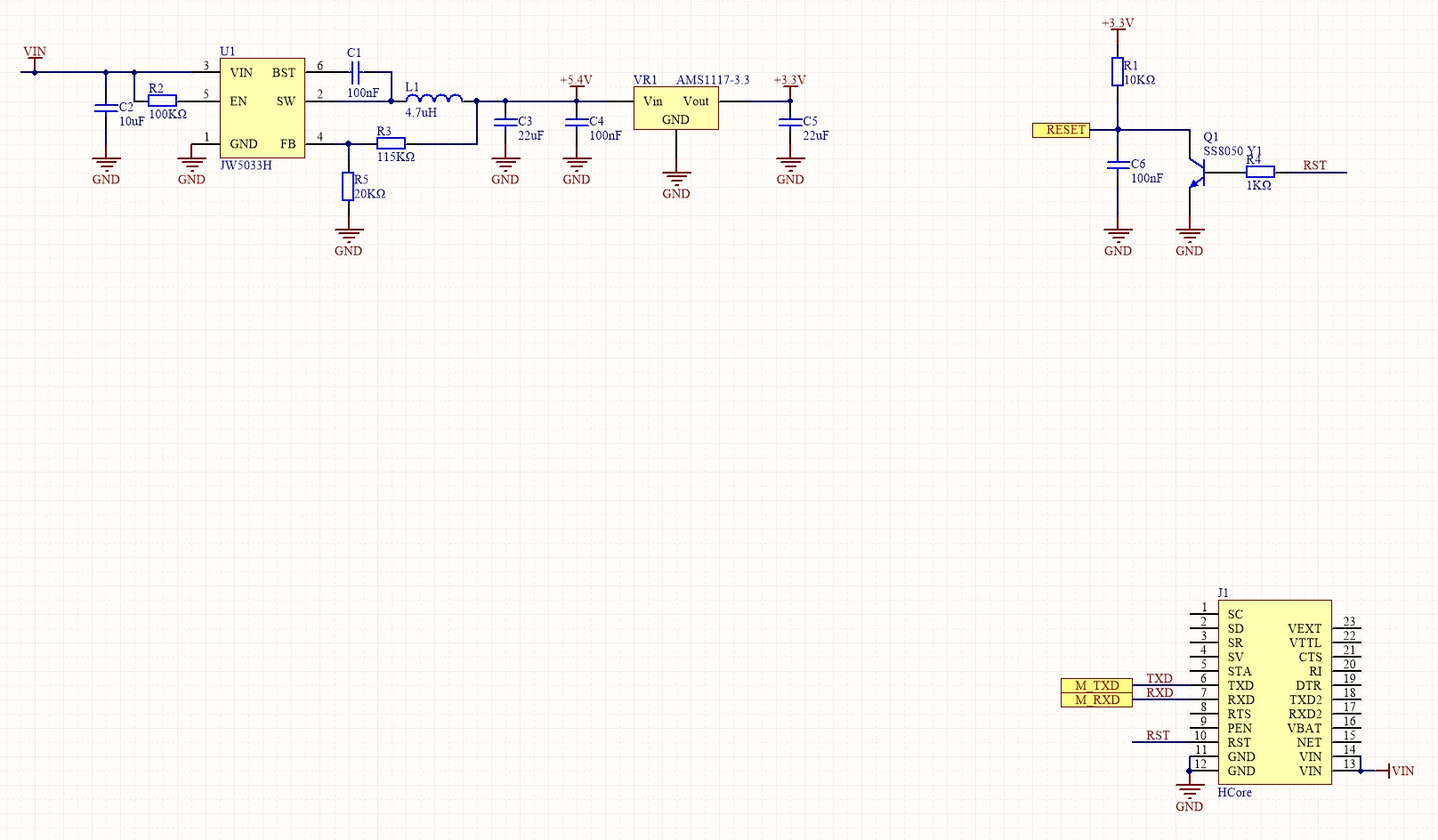Click the RXD net label on the wire

1159,692
